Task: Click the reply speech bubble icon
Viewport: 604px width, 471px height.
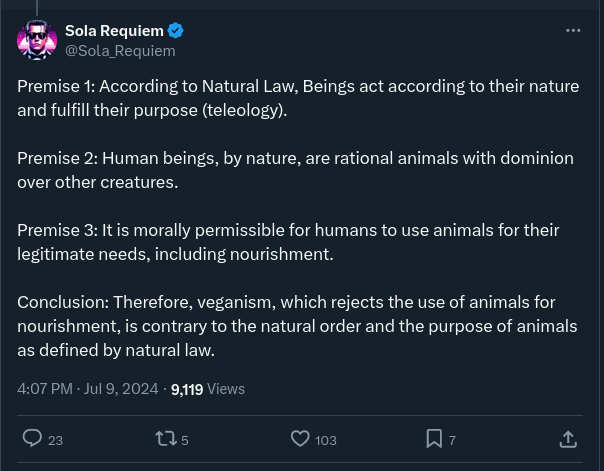Action: pos(32,438)
